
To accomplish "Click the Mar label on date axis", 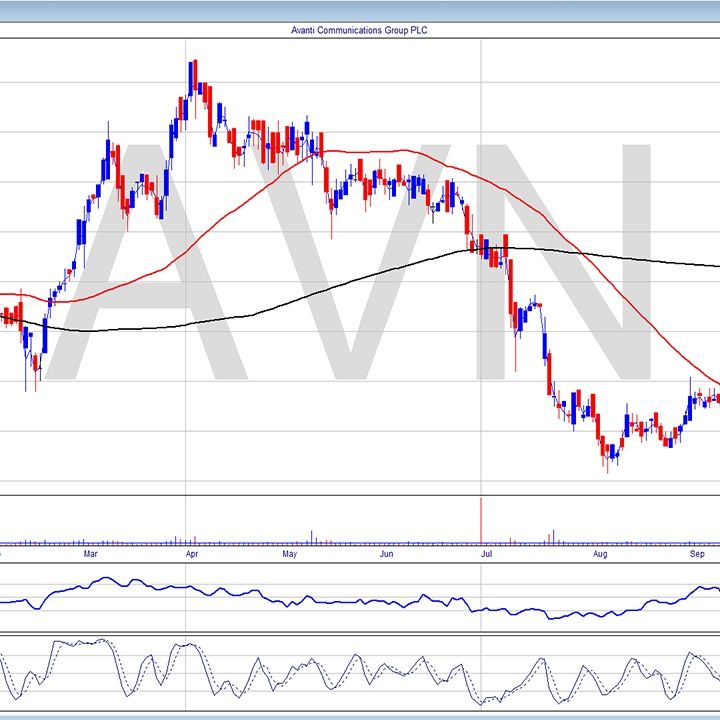I will (91, 553).
